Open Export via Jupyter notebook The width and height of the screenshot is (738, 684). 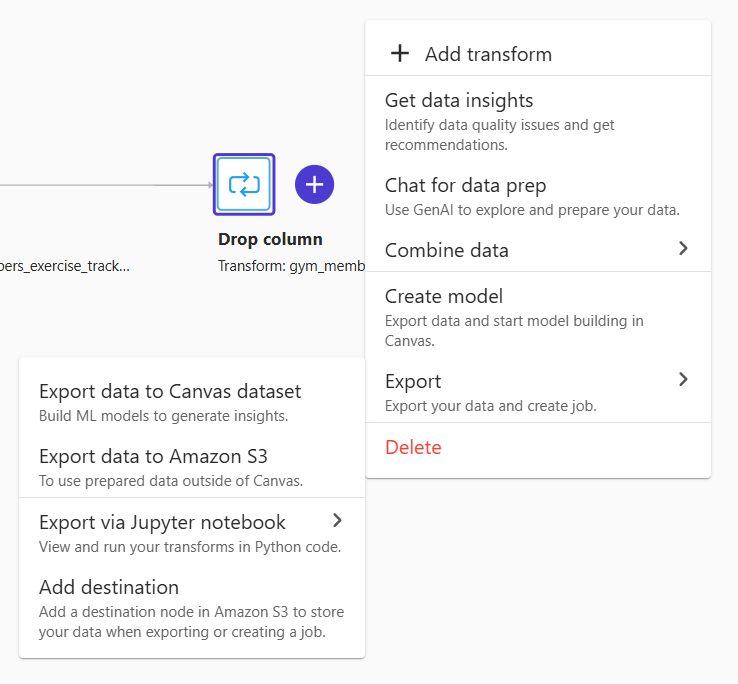[x=192, y=533]
